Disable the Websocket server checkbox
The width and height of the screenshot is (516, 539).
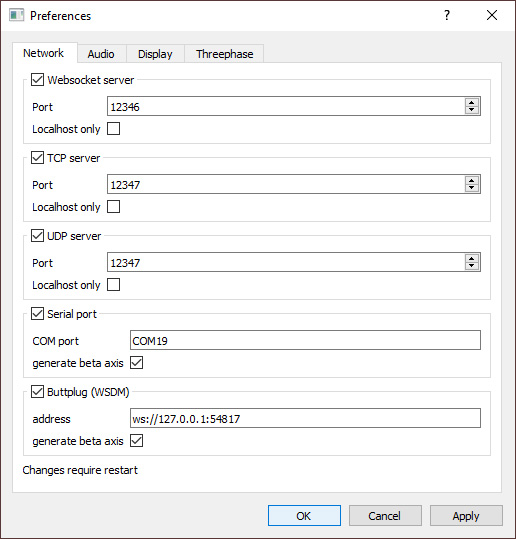(37, 80)
